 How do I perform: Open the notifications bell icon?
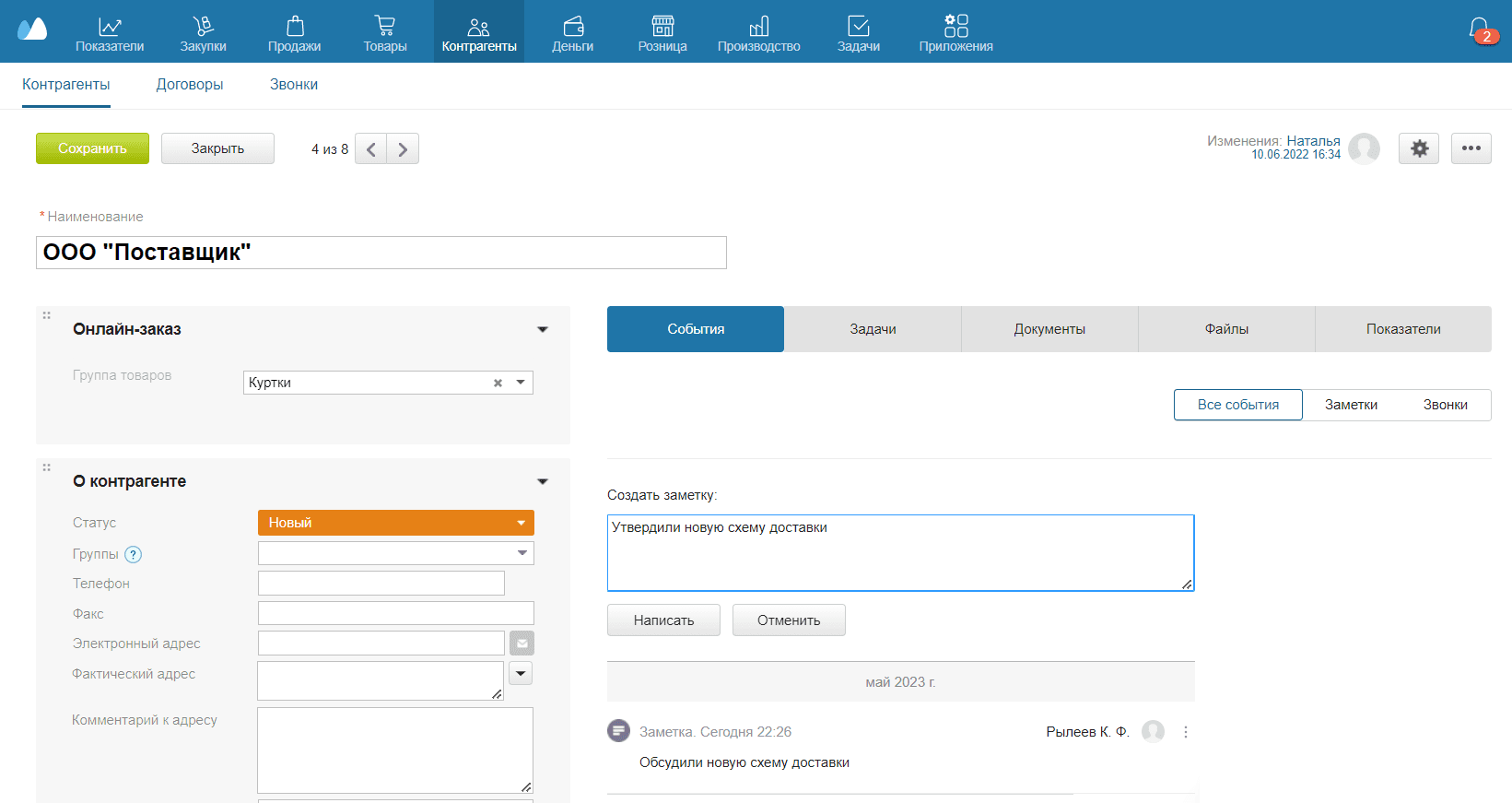[1479, 30]
